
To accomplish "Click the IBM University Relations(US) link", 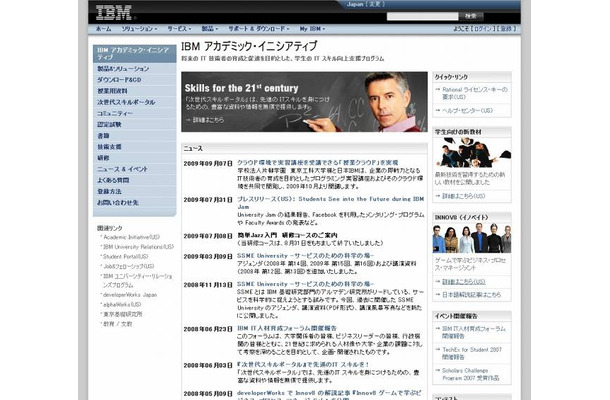I will [x=138, y=247].
